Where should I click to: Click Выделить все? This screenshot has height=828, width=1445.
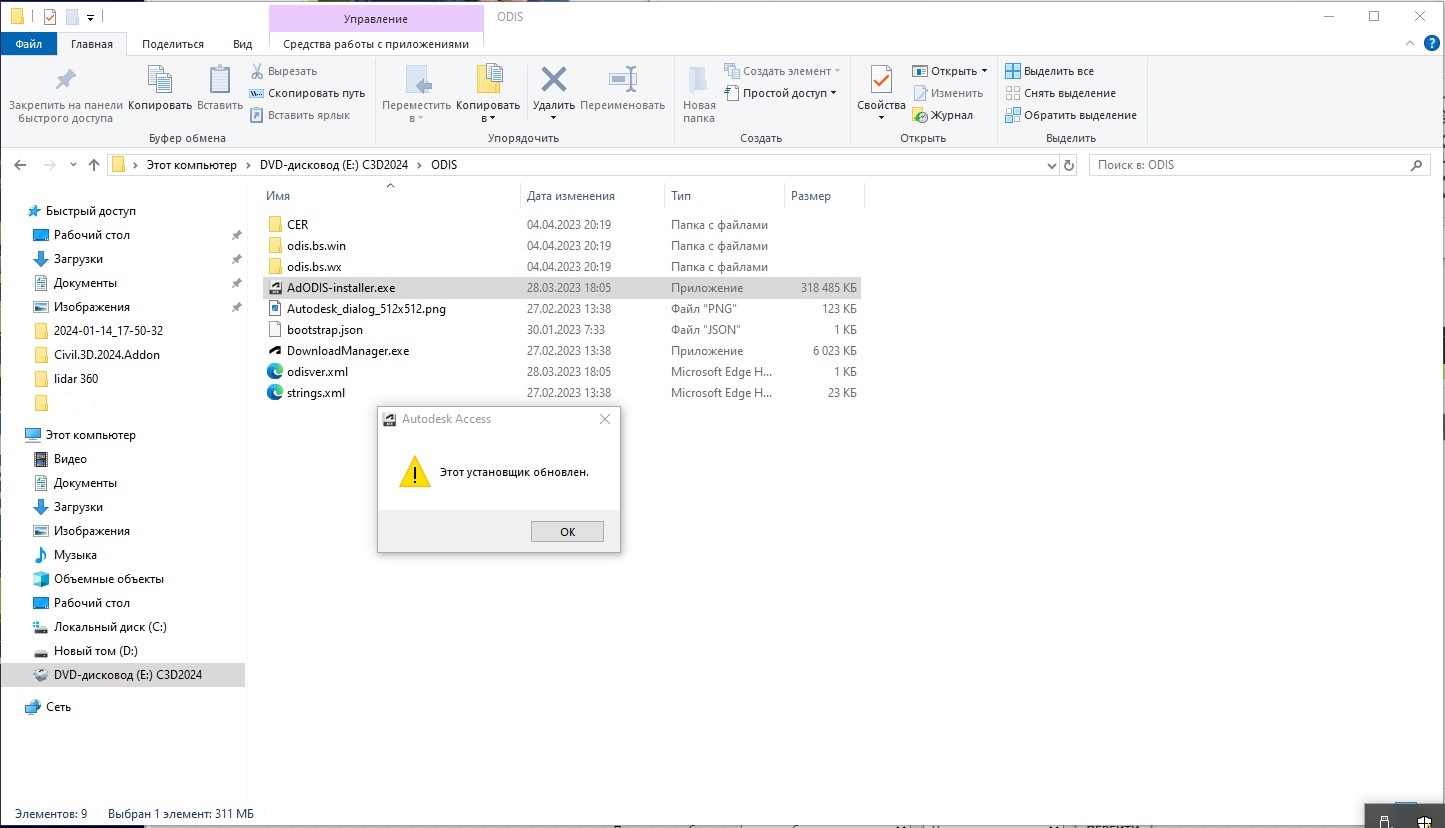point(1049,71)
